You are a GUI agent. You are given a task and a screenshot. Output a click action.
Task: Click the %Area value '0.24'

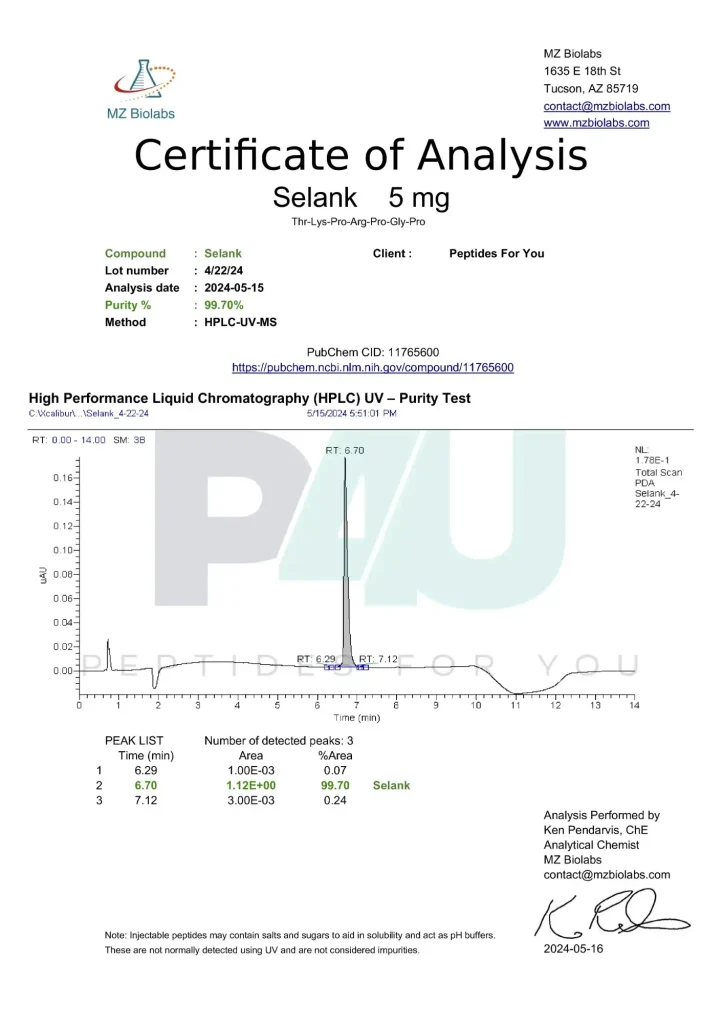(x=335, y=801)
